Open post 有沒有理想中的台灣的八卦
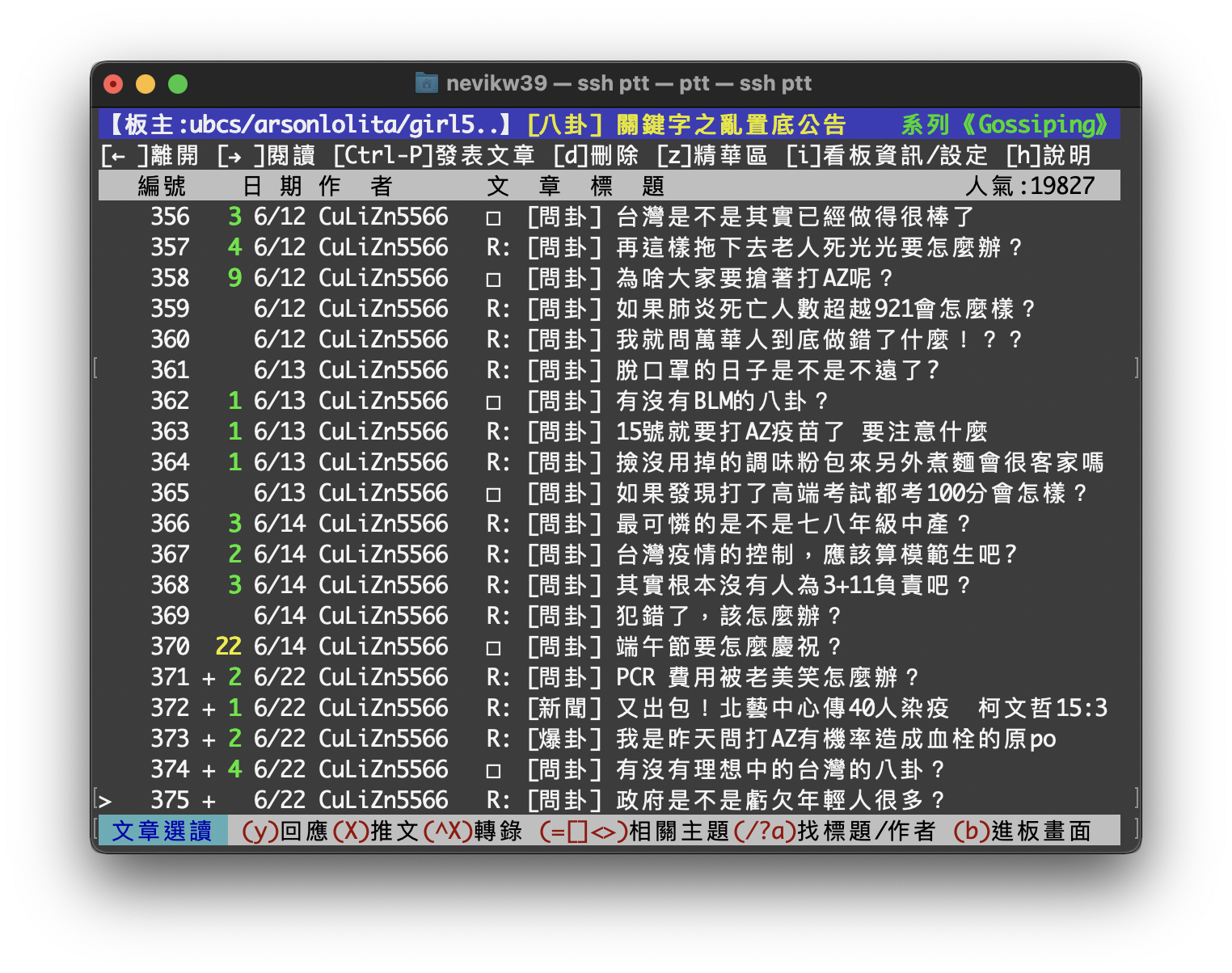The image size is (1232, 973). (780, 769)
